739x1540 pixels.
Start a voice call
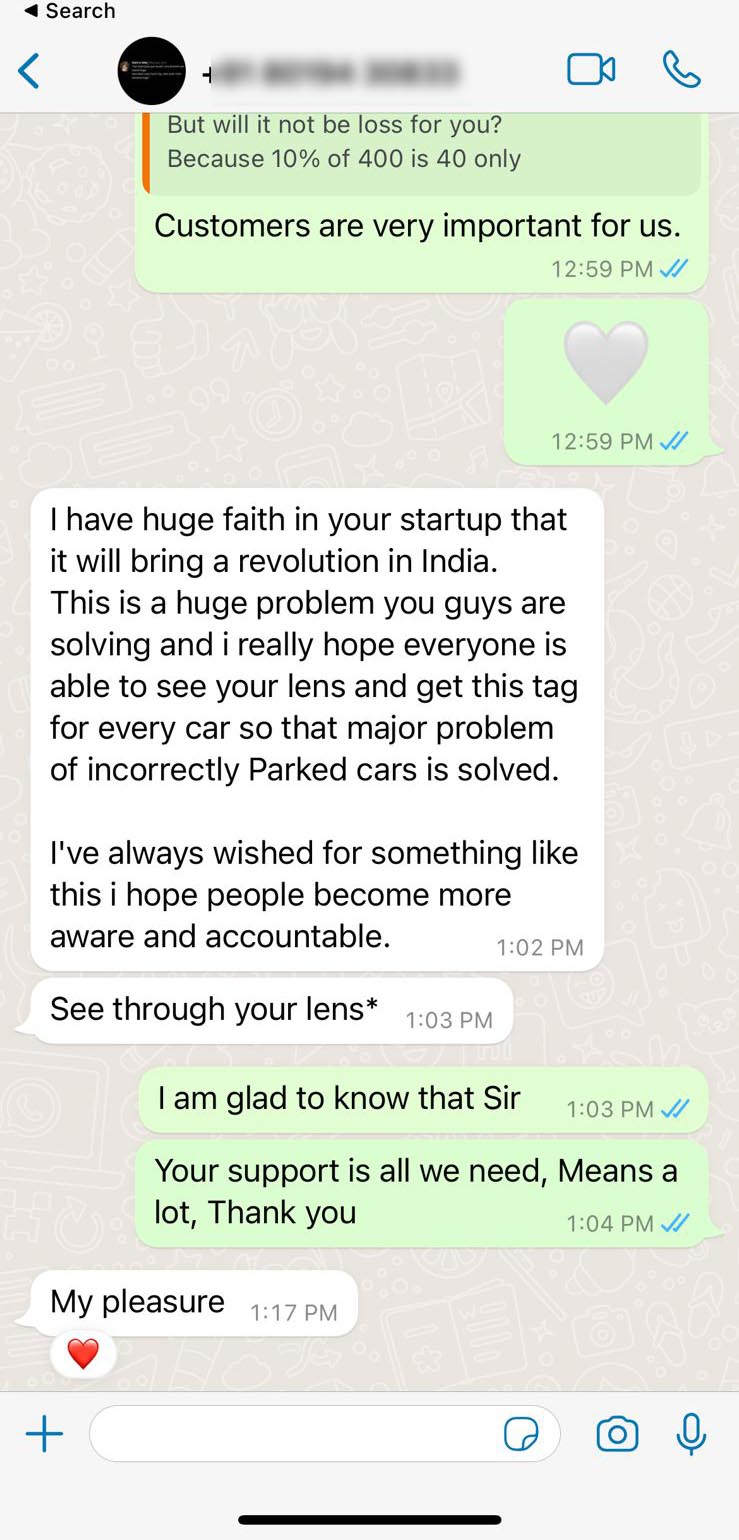click(x=682, y=70)
